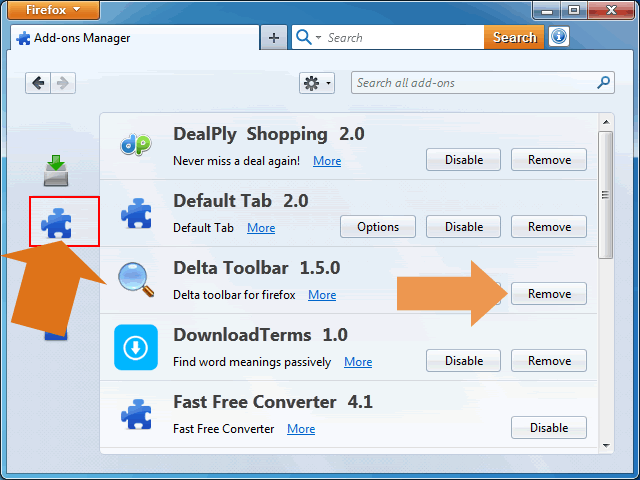
Task: Click the DownloadTerms download icon
Action: (x=136, y=347)
